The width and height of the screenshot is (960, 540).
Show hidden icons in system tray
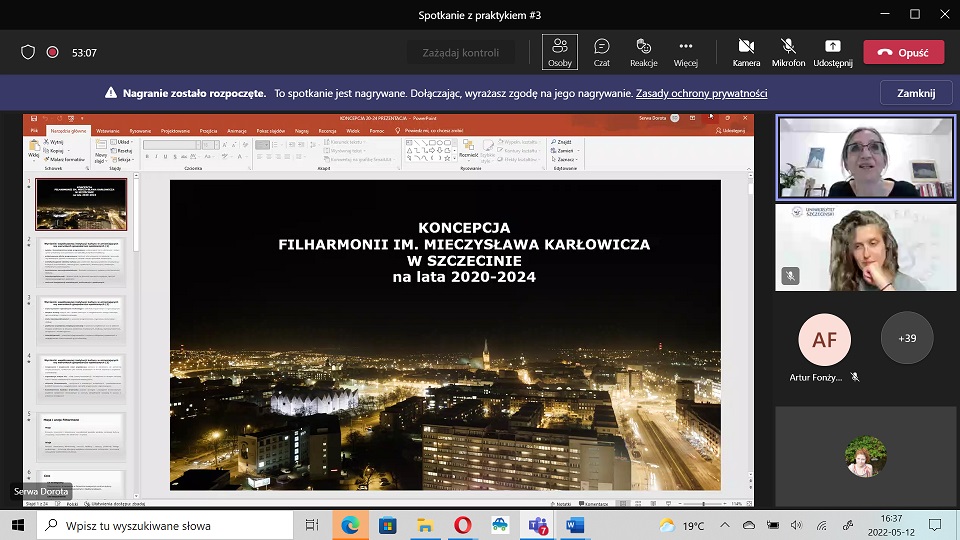point(727,525)
